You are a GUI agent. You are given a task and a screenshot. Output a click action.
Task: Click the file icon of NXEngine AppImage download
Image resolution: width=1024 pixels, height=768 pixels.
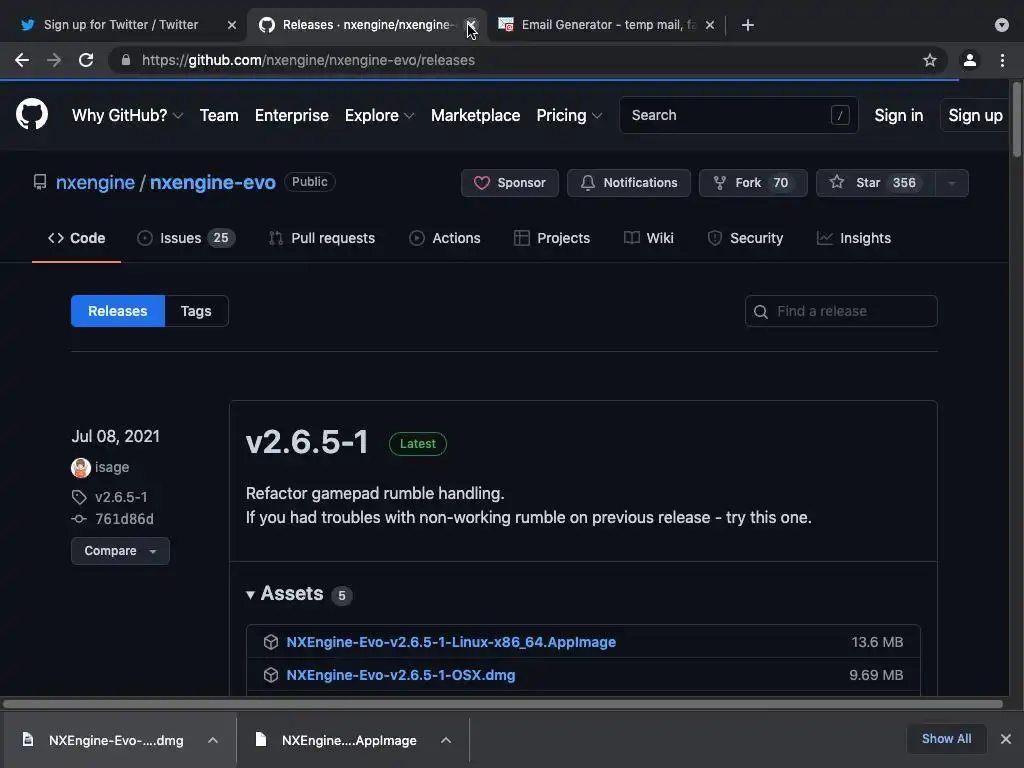(261, 739)
